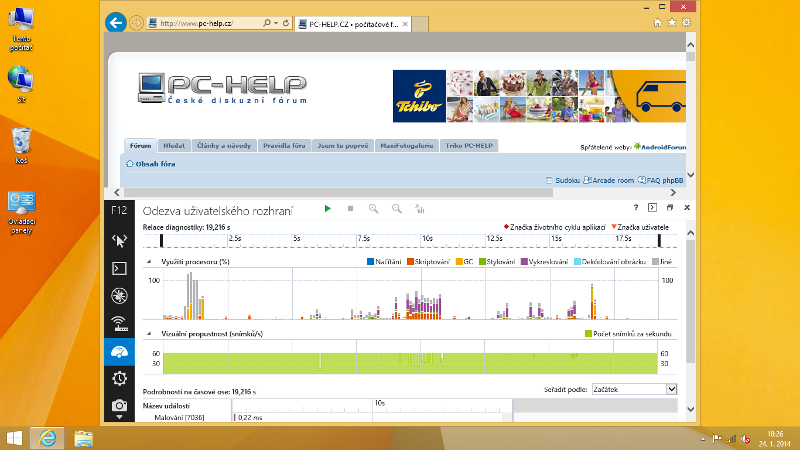This screenshot has width=800, height=450.
Task: Select the DOM Explorer element picker tool
Action: coord(119,240)
